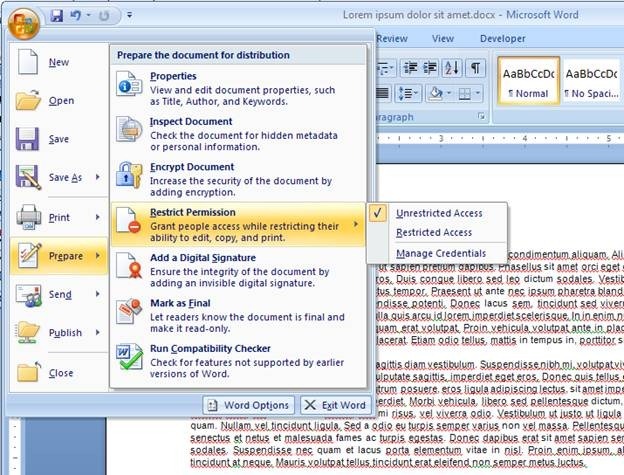The height and width of the screenshot is (475, 624).
Task: Expand the Publish submenu arrow
Action: tap(98, 332)
